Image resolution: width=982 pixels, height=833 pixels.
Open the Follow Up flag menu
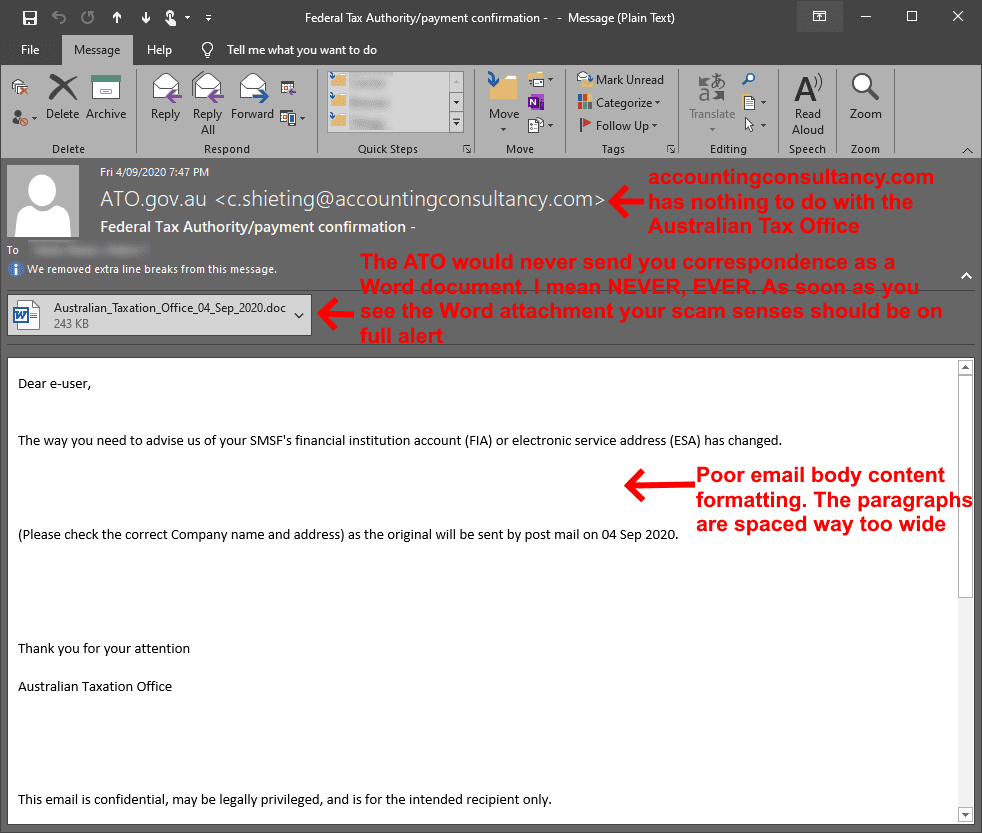[x=618, y=125]
